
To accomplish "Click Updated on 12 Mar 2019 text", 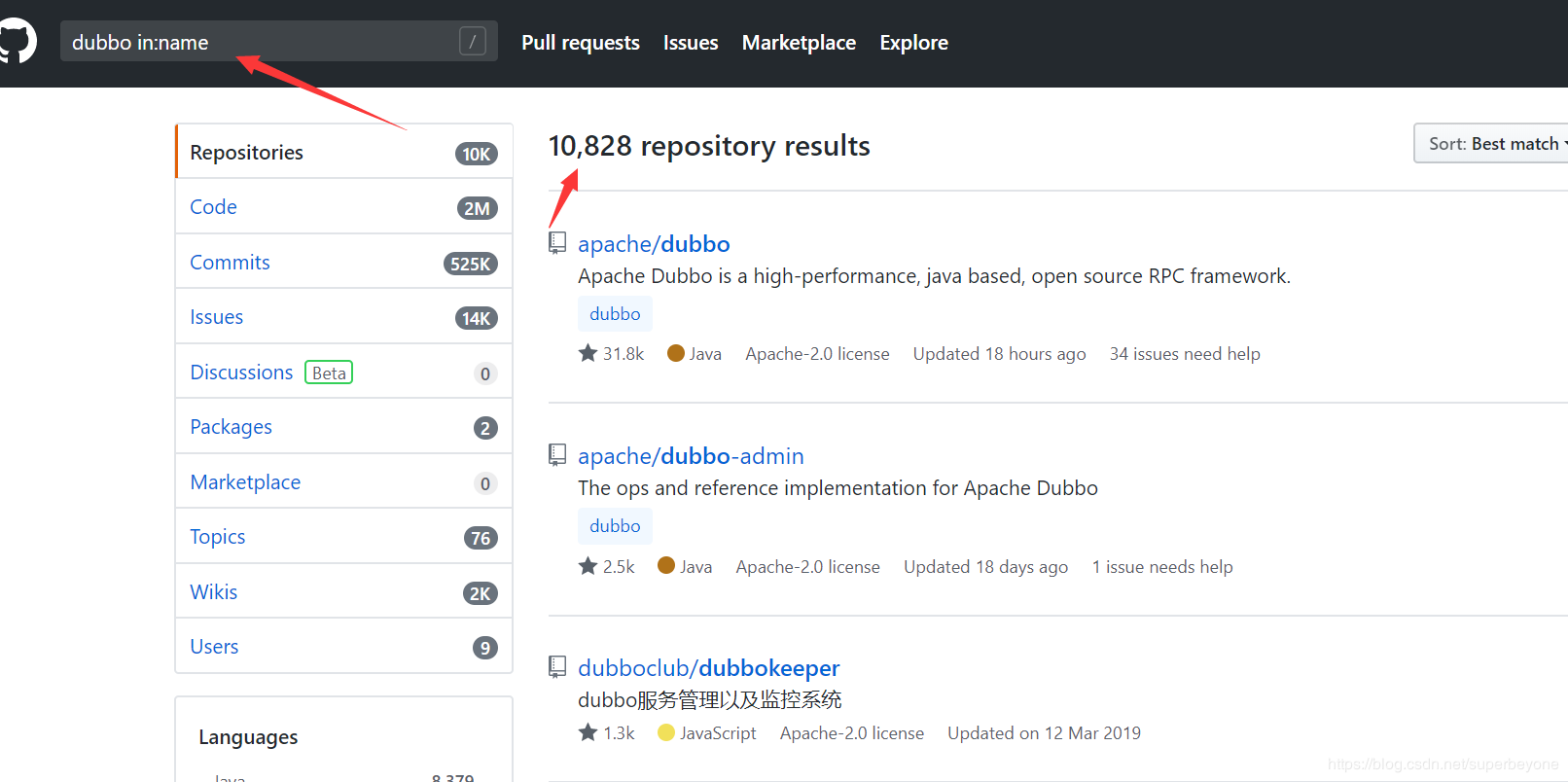I will [1044, 733].
